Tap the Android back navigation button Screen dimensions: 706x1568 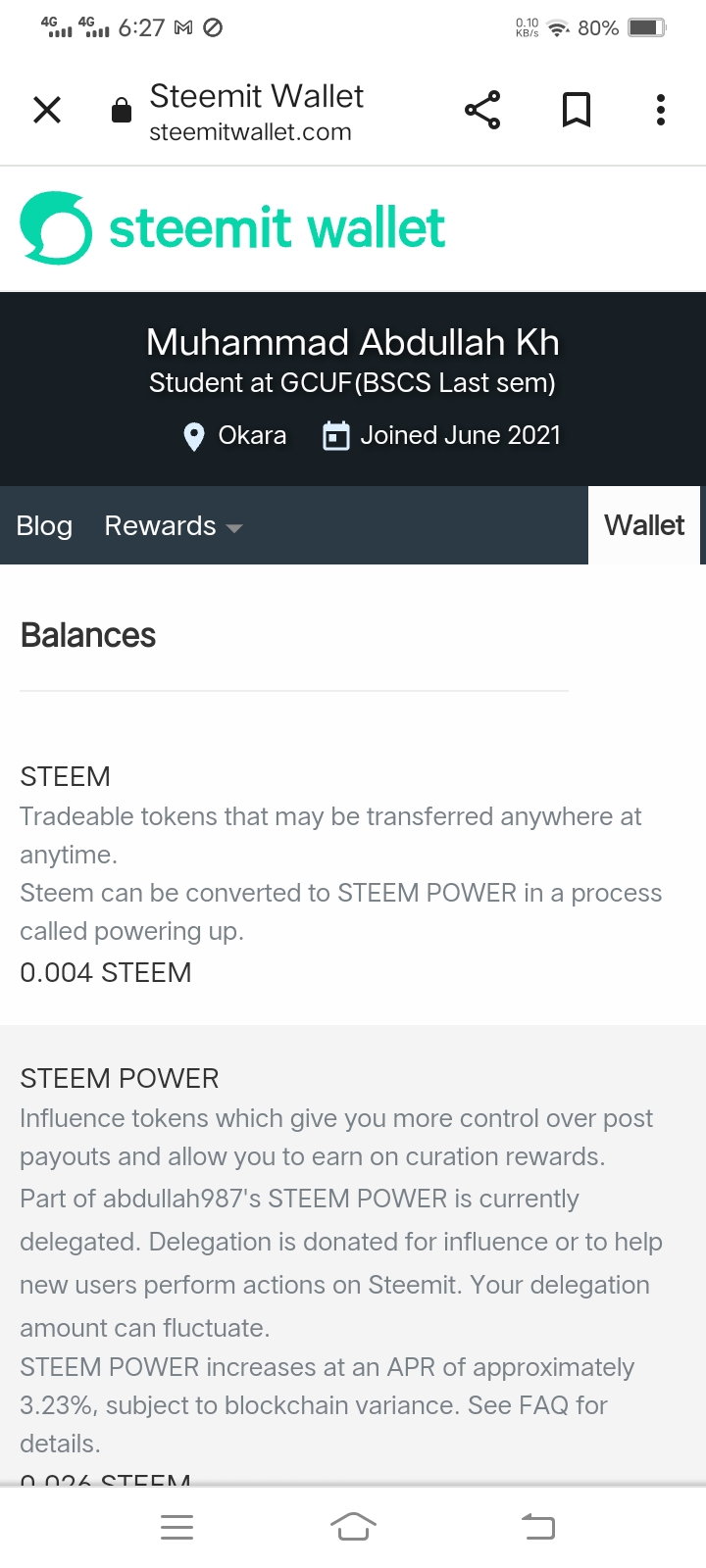point(538,1527)
